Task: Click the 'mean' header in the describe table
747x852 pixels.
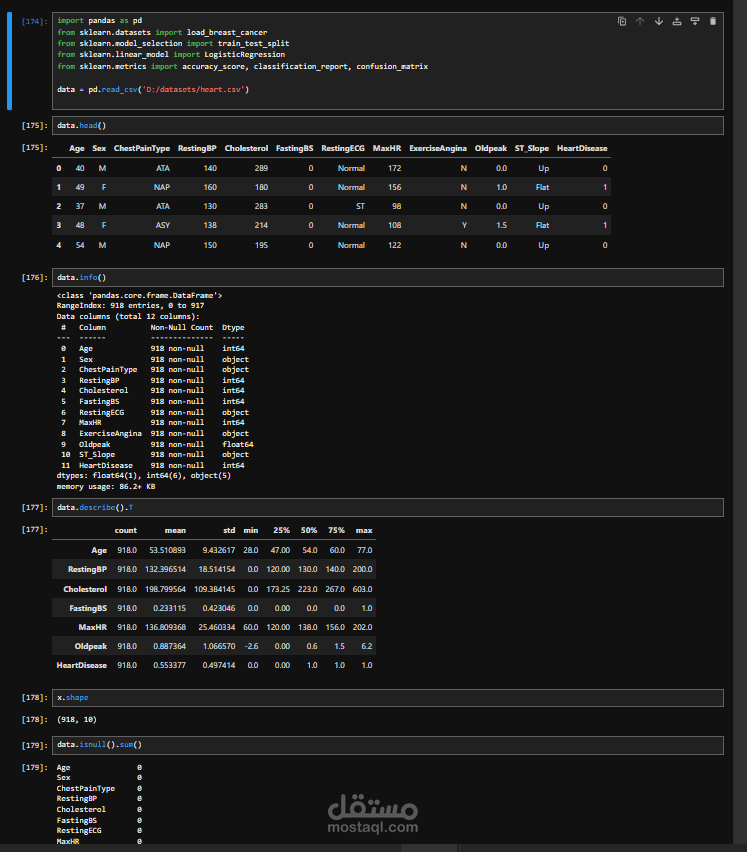Action: coord(175,530)
